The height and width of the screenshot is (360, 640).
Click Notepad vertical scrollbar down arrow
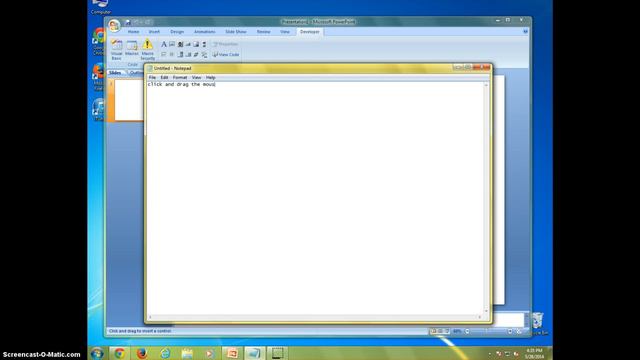pos(486,311)
